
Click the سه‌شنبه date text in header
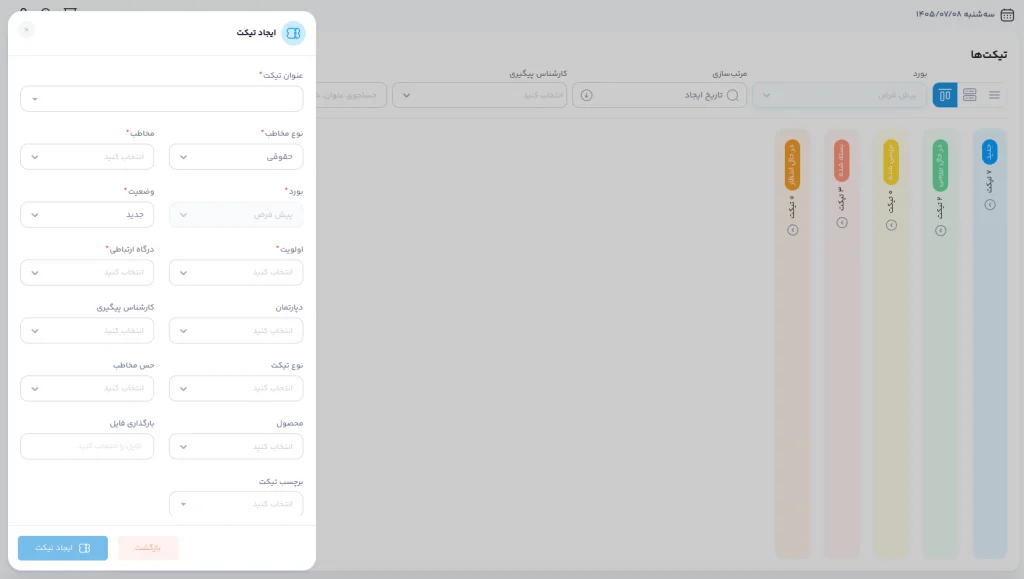coord(955,14)
